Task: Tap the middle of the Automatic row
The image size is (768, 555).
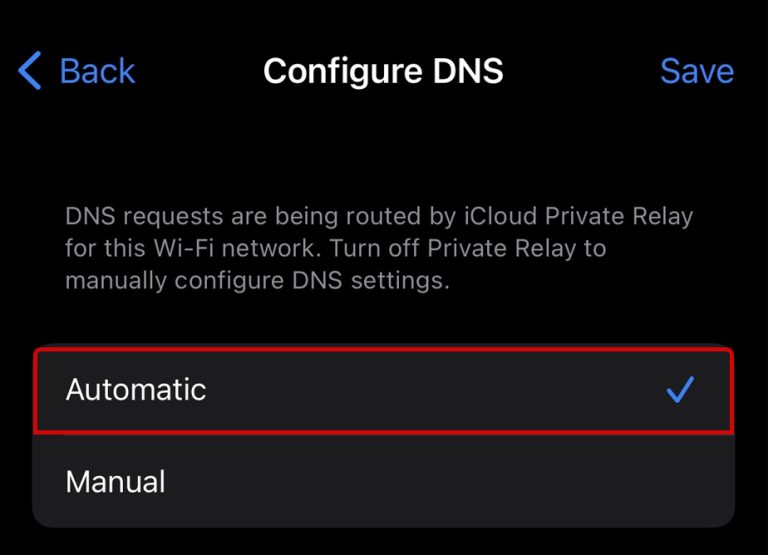Action: coord(384,390)
